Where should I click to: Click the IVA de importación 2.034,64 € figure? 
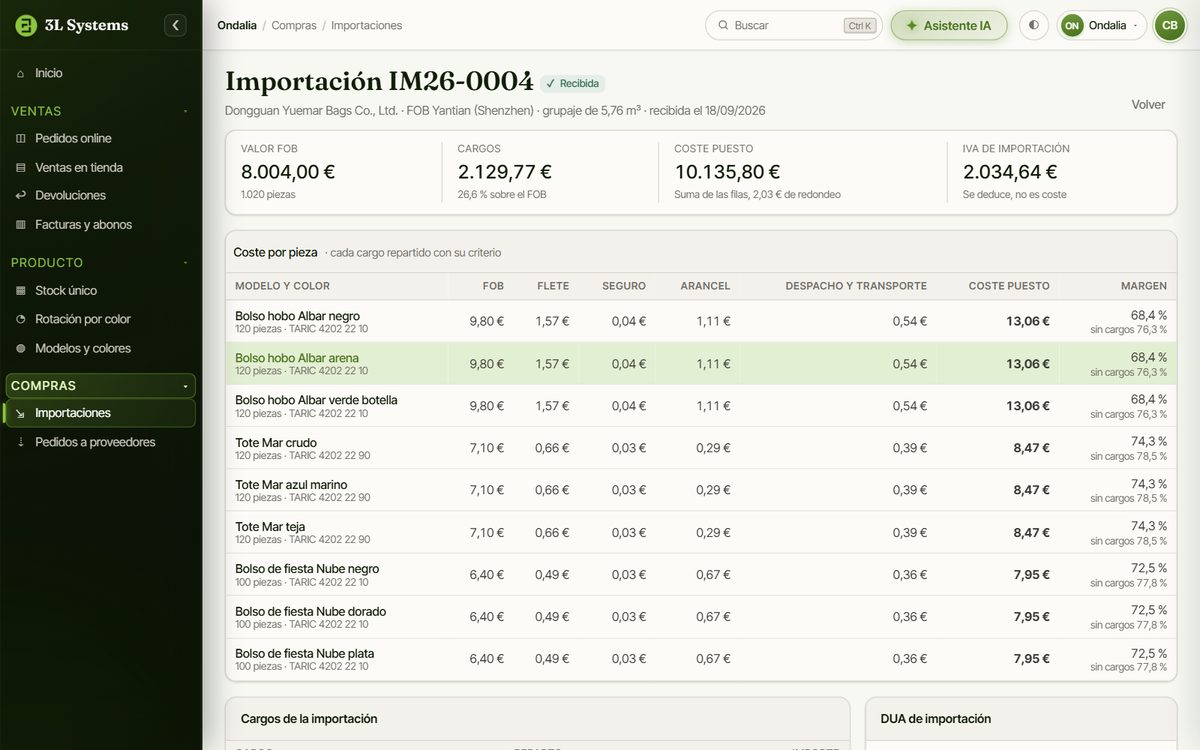(x=1010, y=172)
